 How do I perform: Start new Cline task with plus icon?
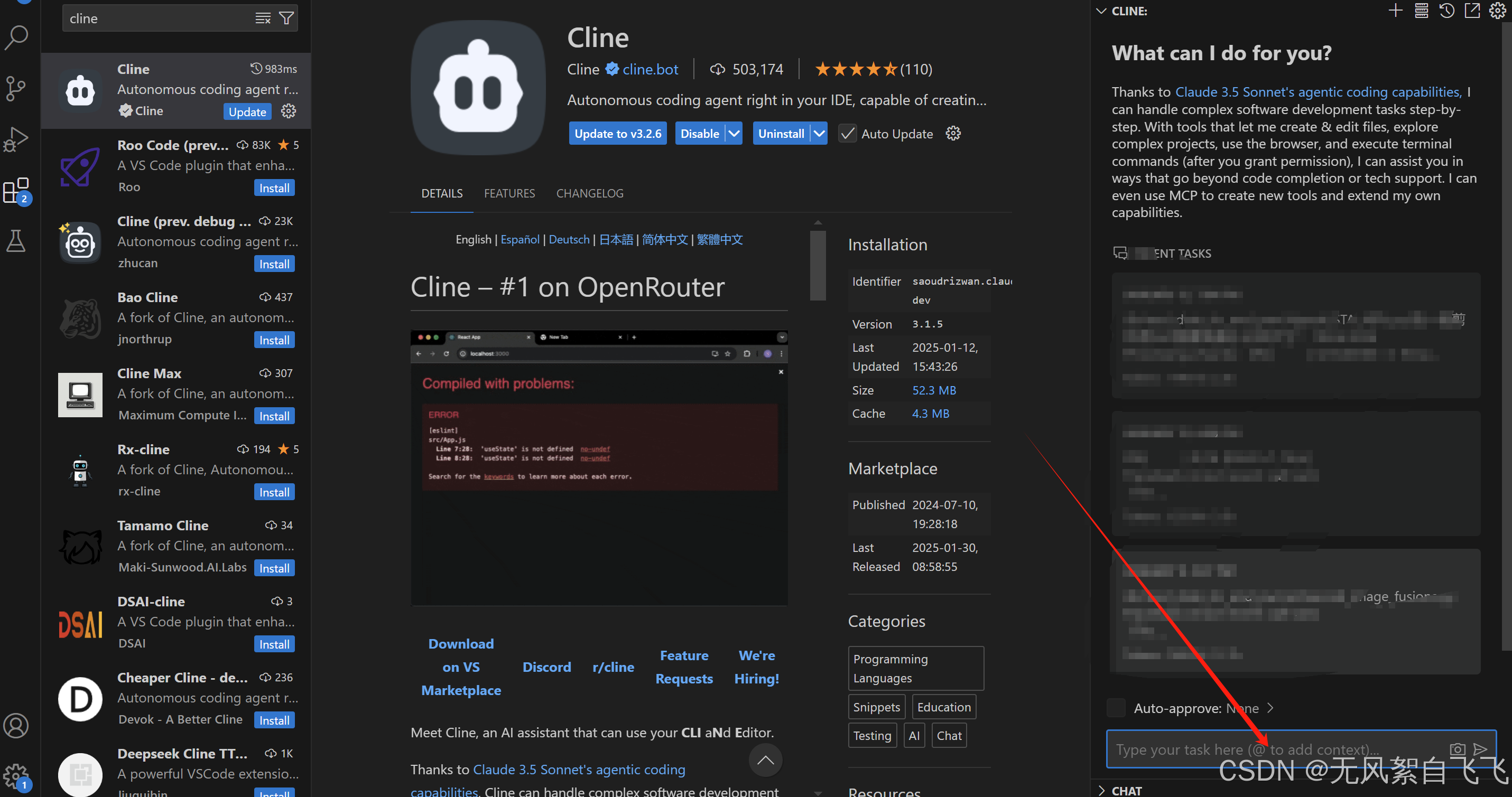pyautogui.click(x=1395, y=11)
